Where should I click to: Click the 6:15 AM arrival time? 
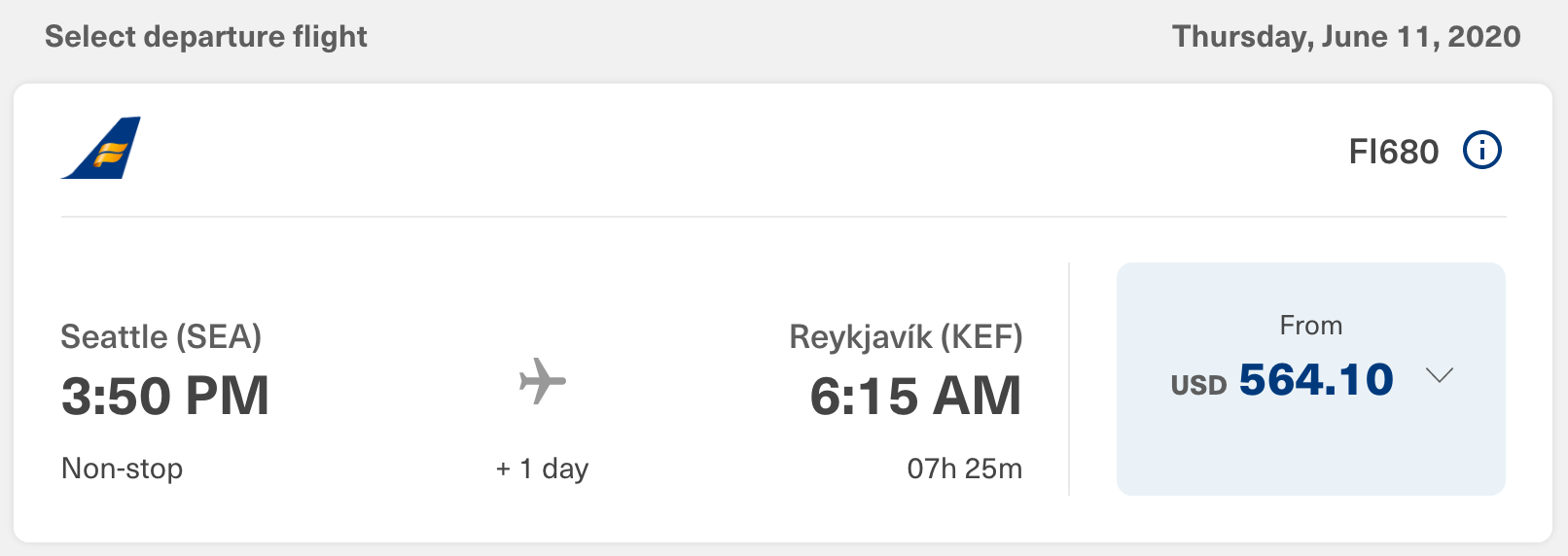(915, 396)
